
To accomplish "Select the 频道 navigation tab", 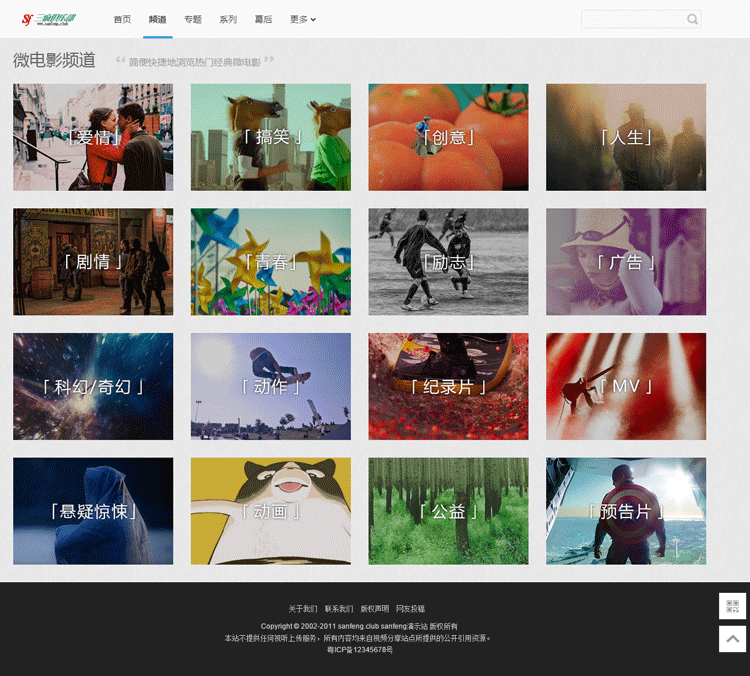I will point(157,19).
